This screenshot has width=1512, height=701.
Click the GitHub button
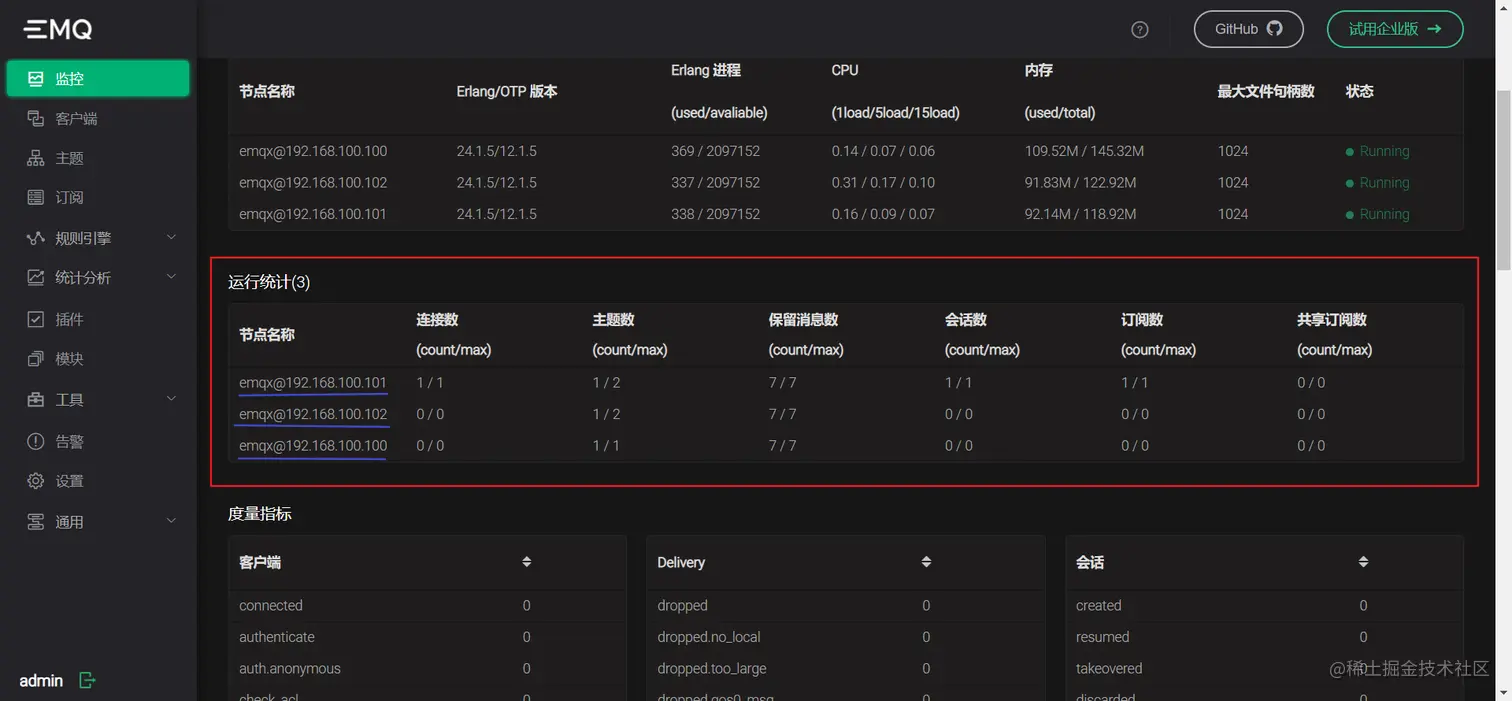(1248, 29)
